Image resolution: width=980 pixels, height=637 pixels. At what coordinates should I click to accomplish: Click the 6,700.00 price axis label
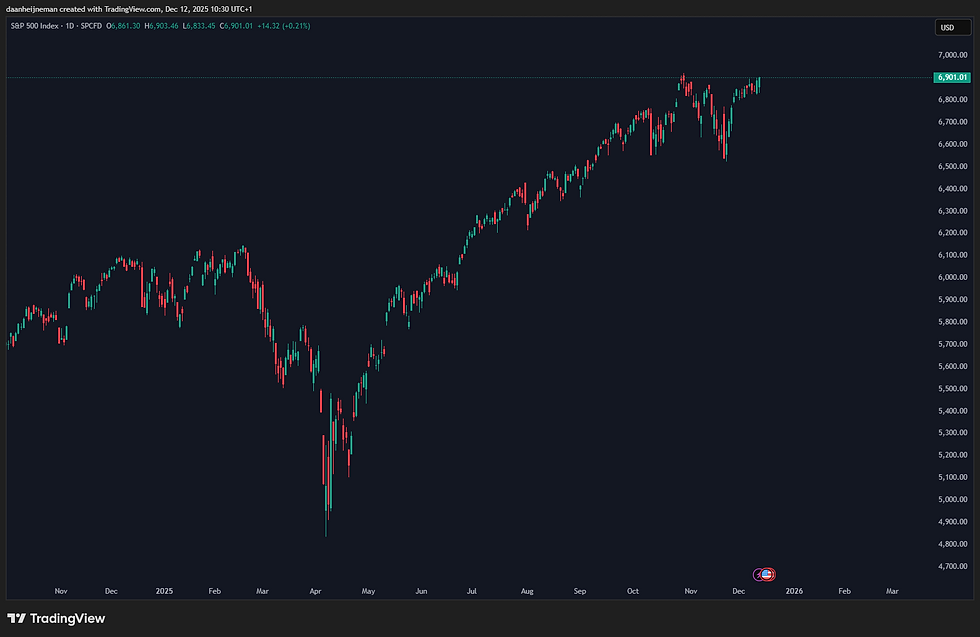tap(952, 122)
